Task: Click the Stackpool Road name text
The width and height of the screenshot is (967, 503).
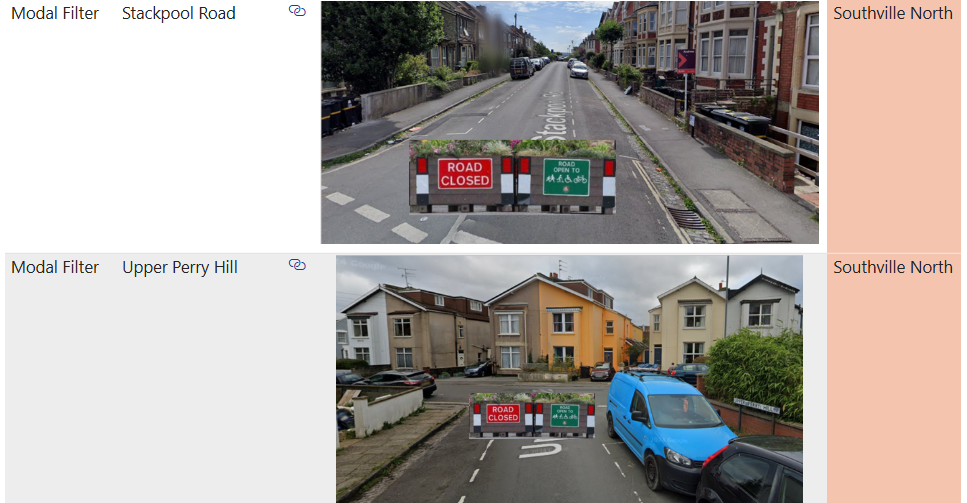Action: click(x=179, y=14)
